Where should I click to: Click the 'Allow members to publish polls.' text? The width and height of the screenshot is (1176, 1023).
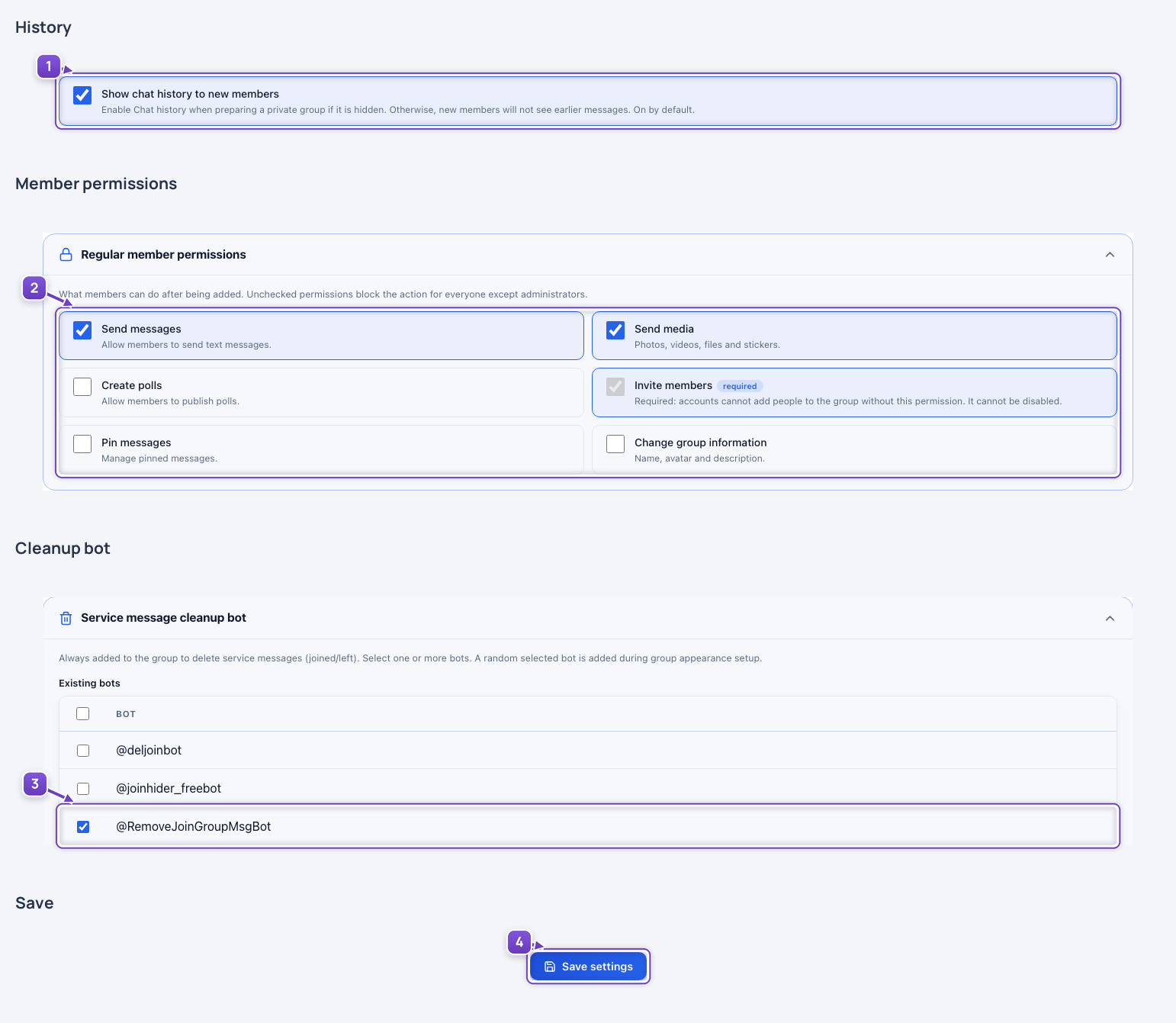click(x=170, y=401)
